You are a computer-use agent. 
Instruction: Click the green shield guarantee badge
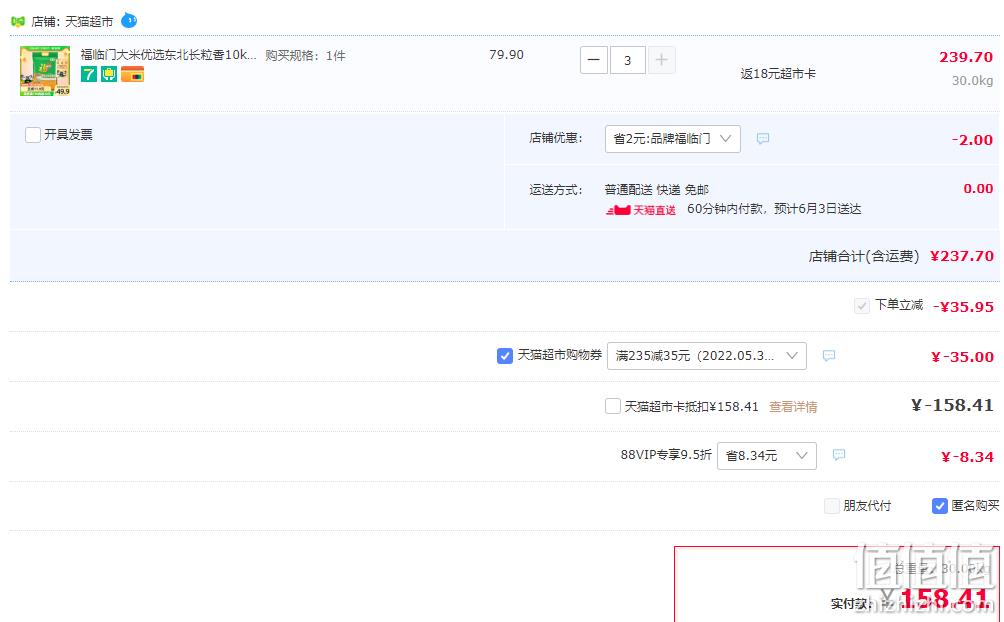tap(109, 74)
